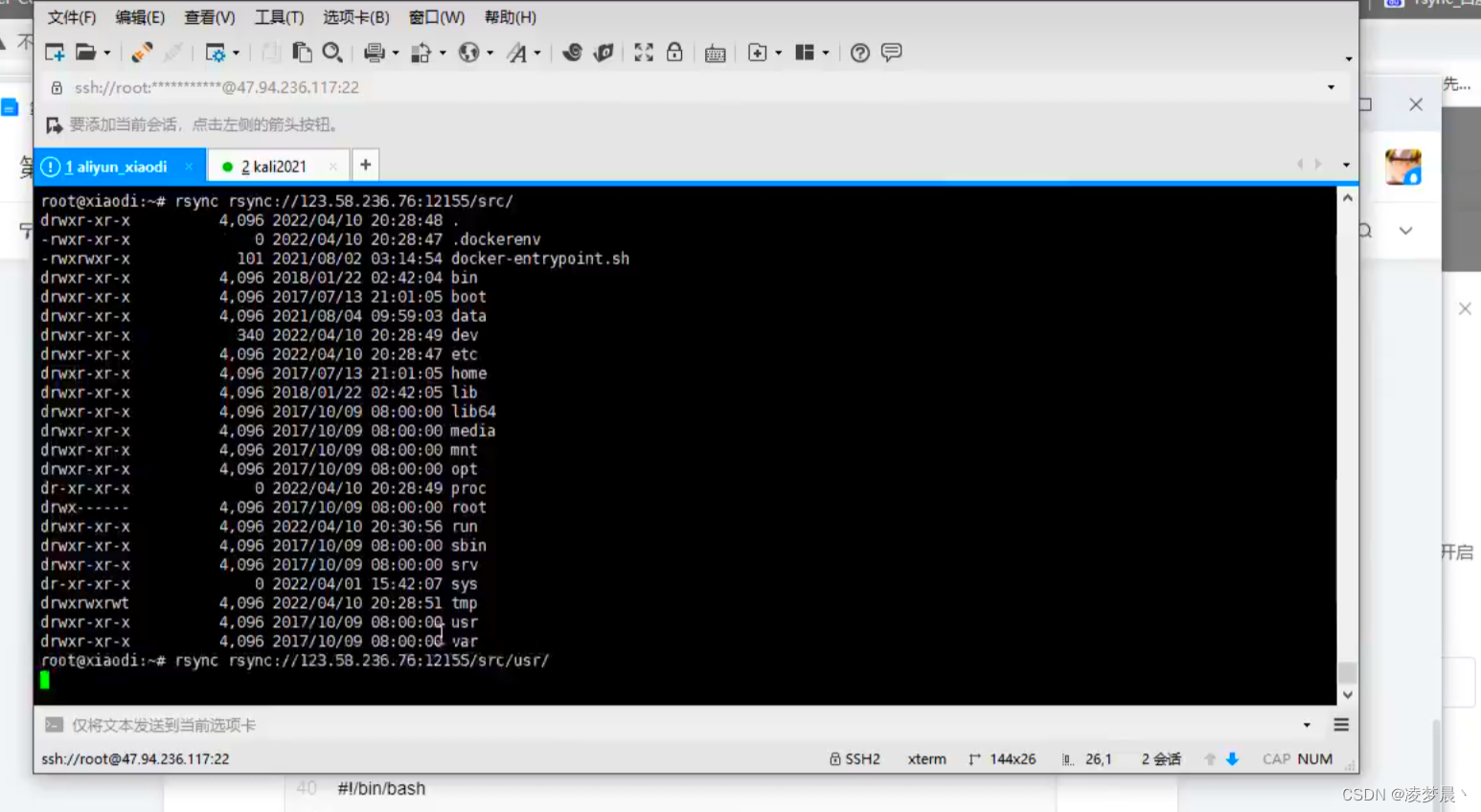Screen dimensions: 1481x812
Task: Open the address bar history dropdown
Action: point(1332,86)
